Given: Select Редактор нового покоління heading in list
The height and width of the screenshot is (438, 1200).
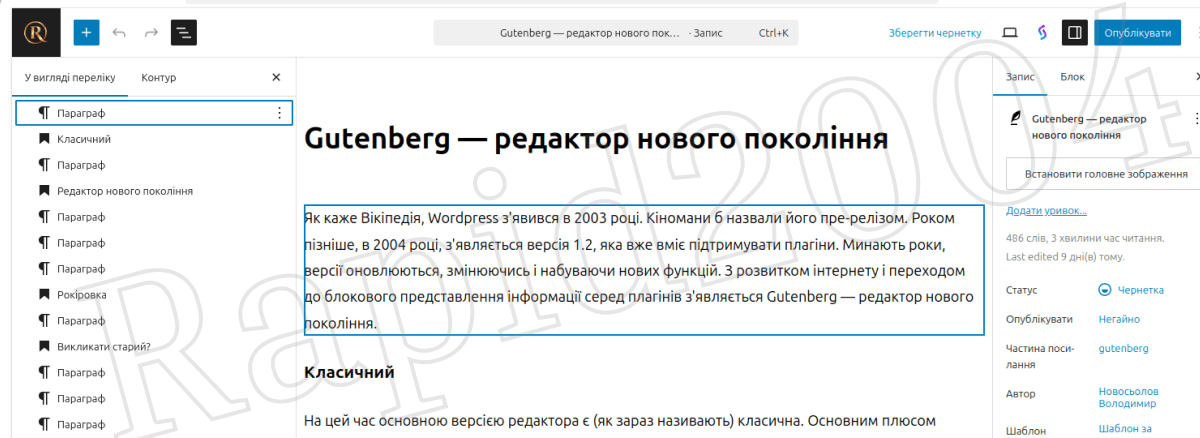Looking at the screenshot, I should 125,190.
